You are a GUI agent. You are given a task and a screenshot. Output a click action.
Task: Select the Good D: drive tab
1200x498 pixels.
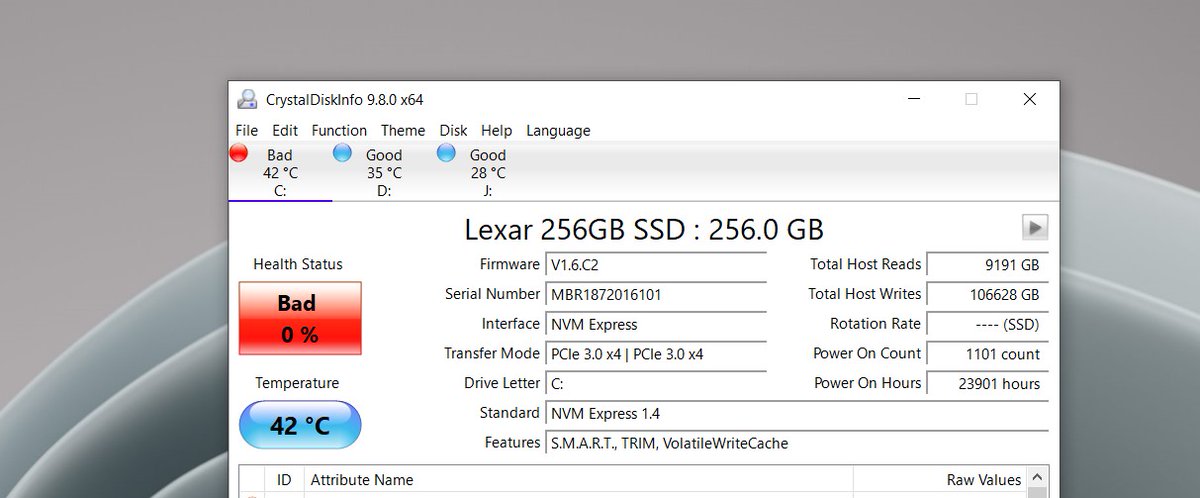(x=384, y=171)
